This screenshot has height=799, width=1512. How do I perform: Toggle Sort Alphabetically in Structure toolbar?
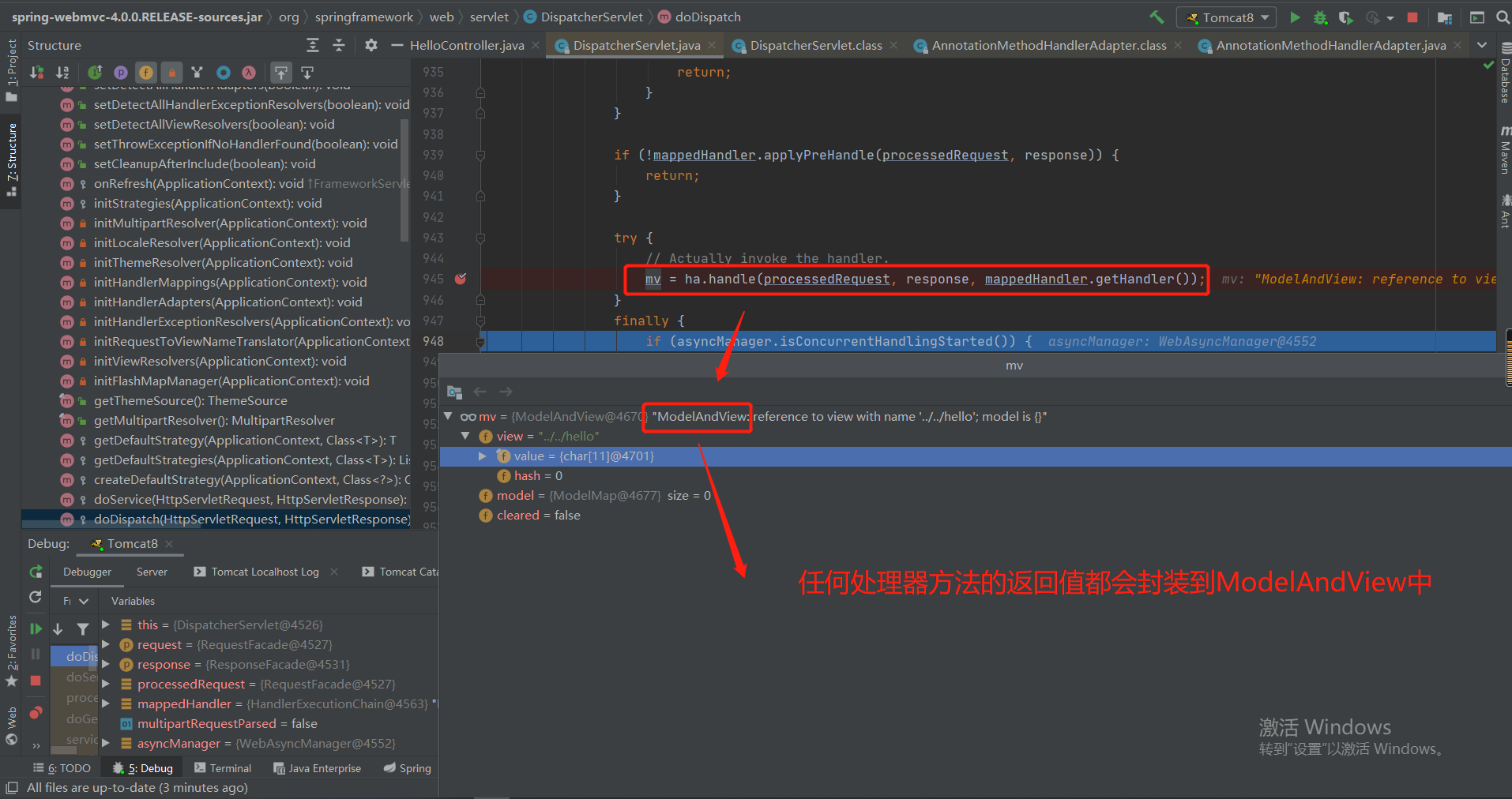coord(62,73)
